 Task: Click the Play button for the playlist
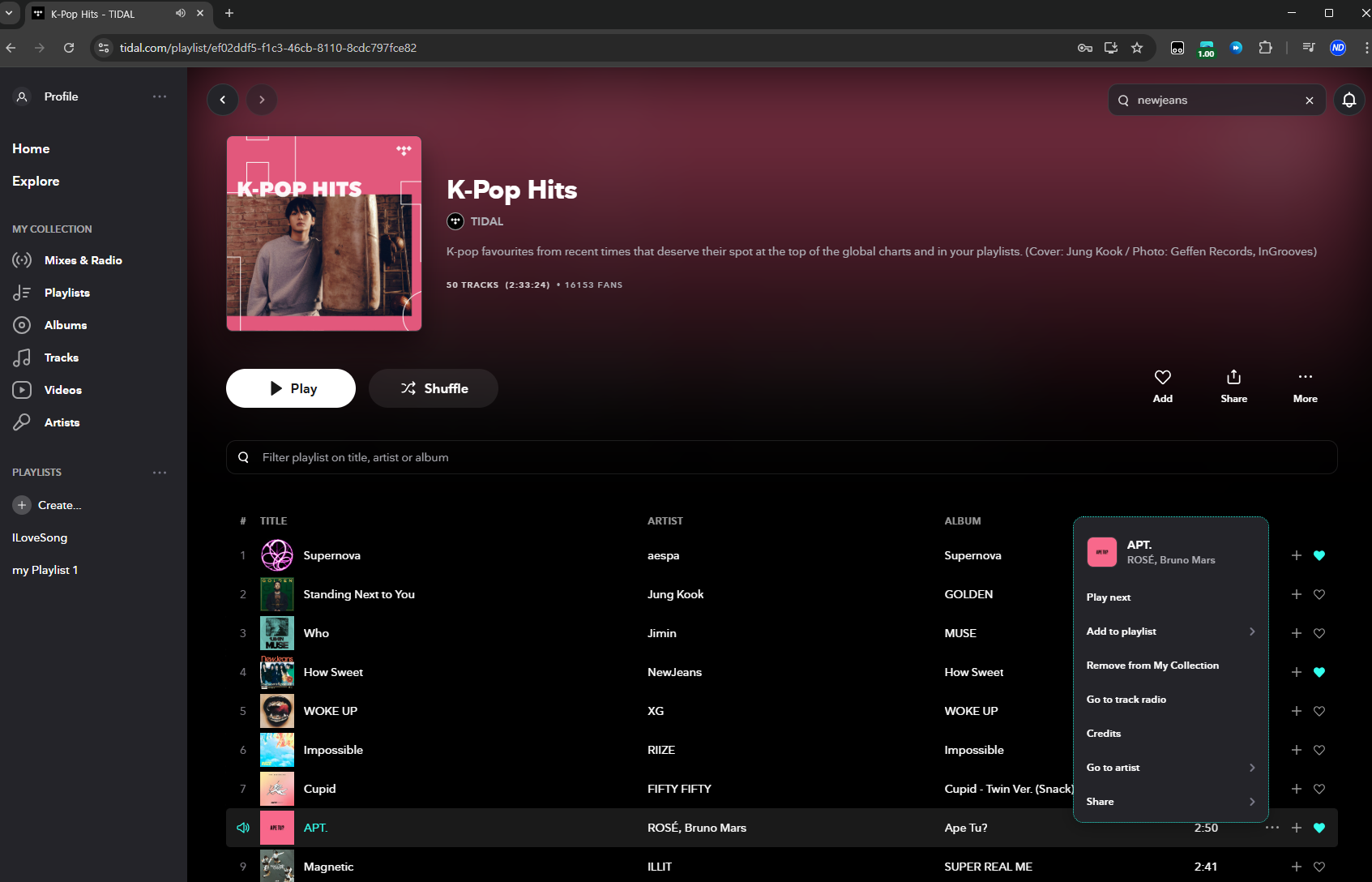291,388
